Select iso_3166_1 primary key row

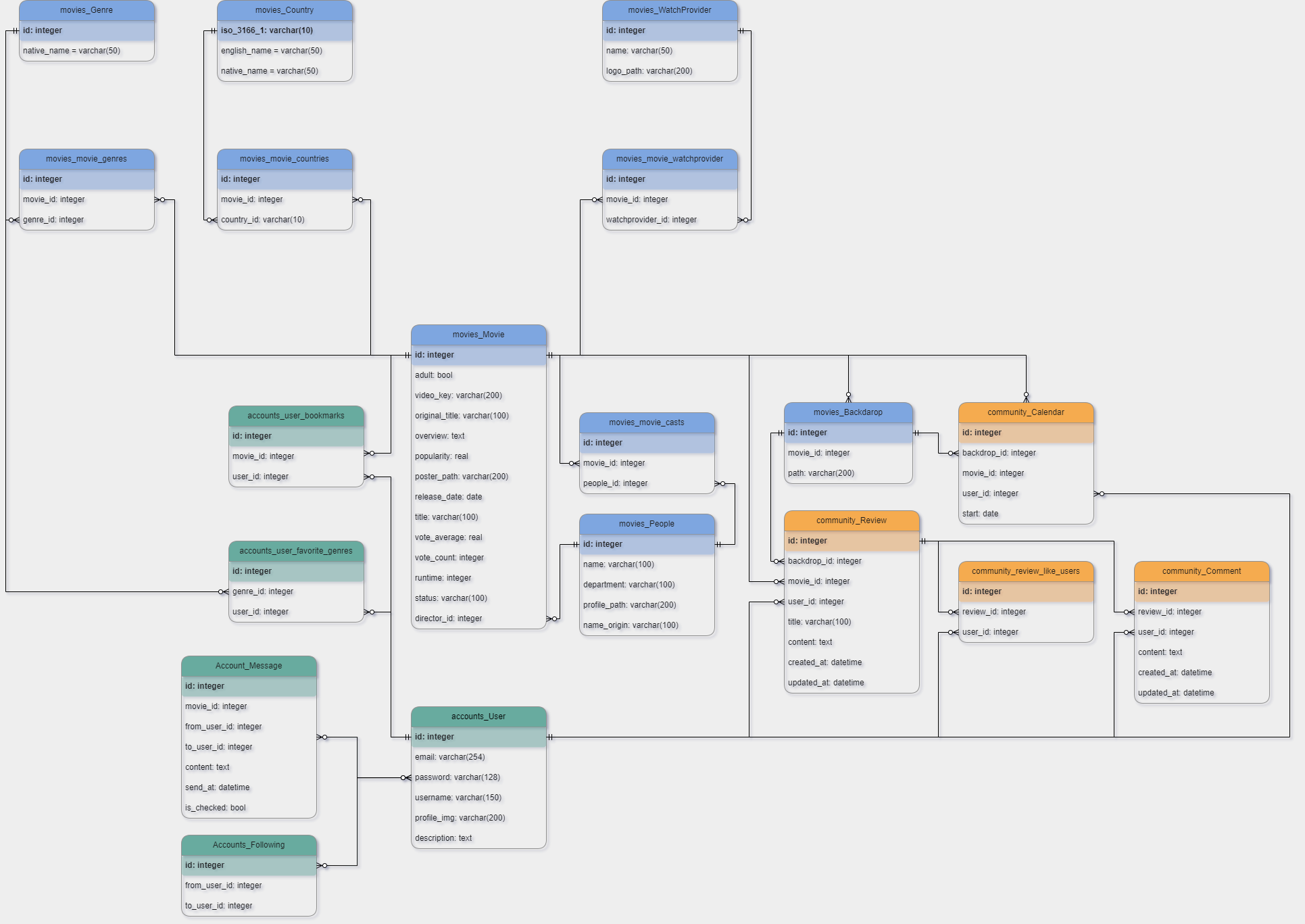pos(267,30)
